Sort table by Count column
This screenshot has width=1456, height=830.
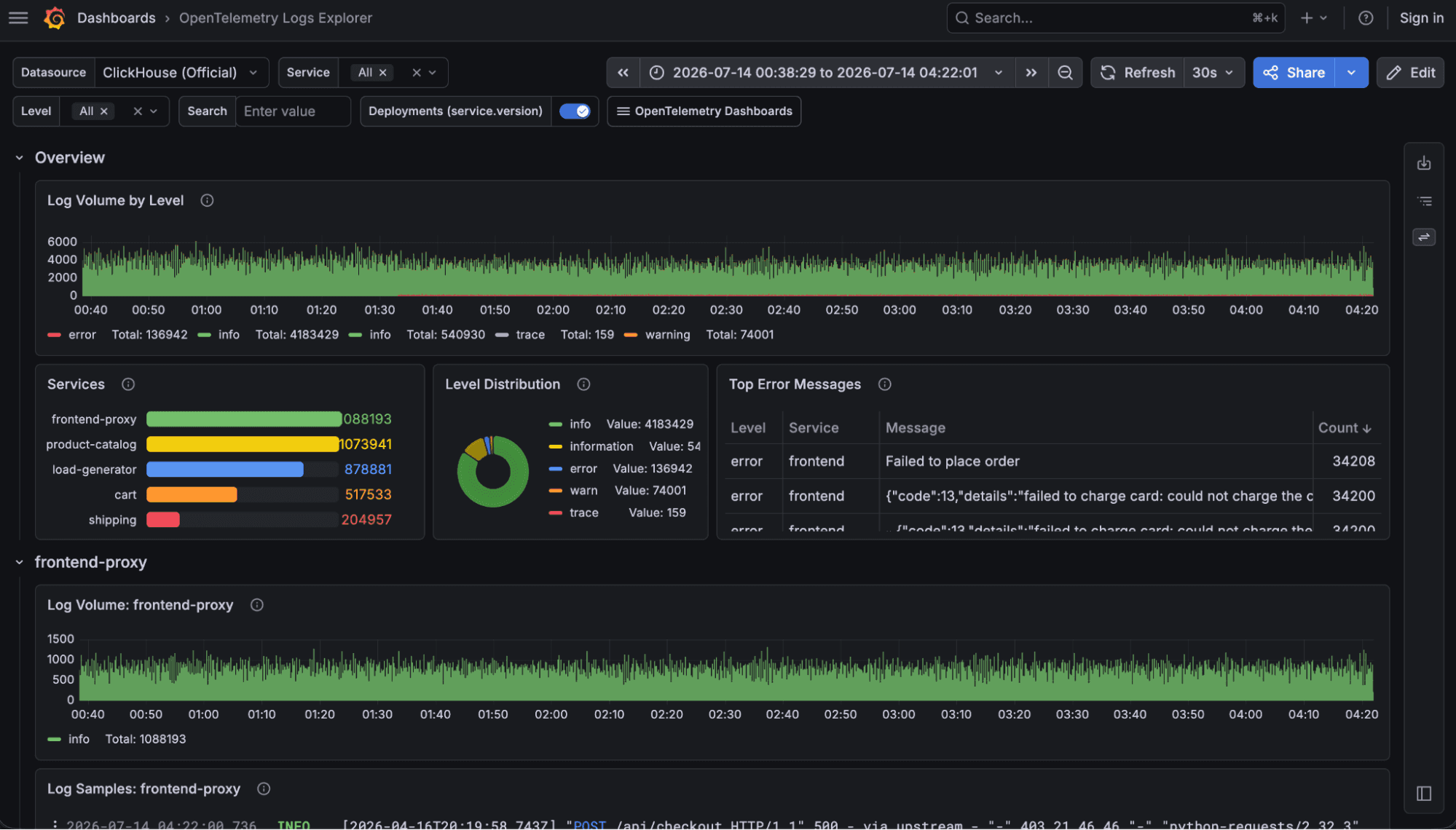tap(1345, 428)
